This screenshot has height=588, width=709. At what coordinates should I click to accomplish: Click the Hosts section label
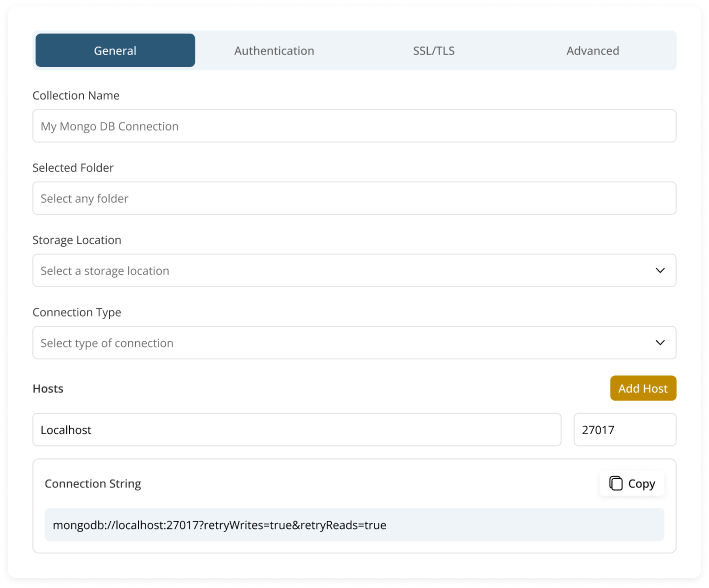(48, 388)
